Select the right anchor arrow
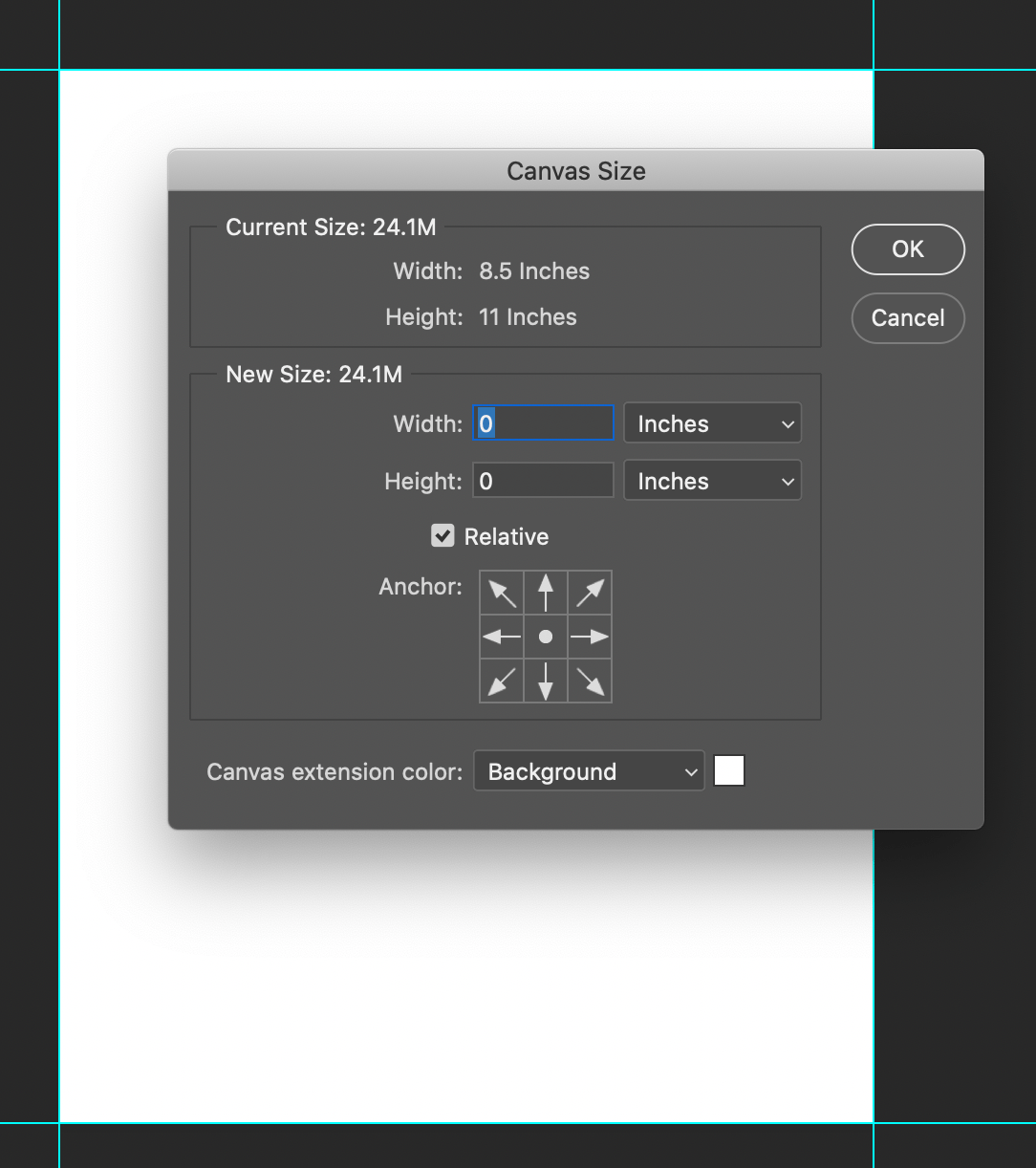 589,636
